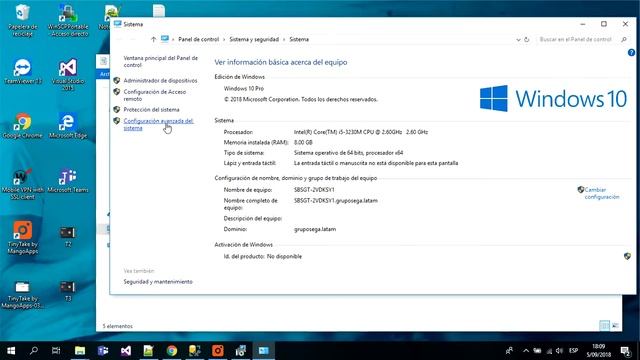Viewport: 640px width, 360px height.
Task: Open Google Chrome desktop icon
Action: [22, 126]
